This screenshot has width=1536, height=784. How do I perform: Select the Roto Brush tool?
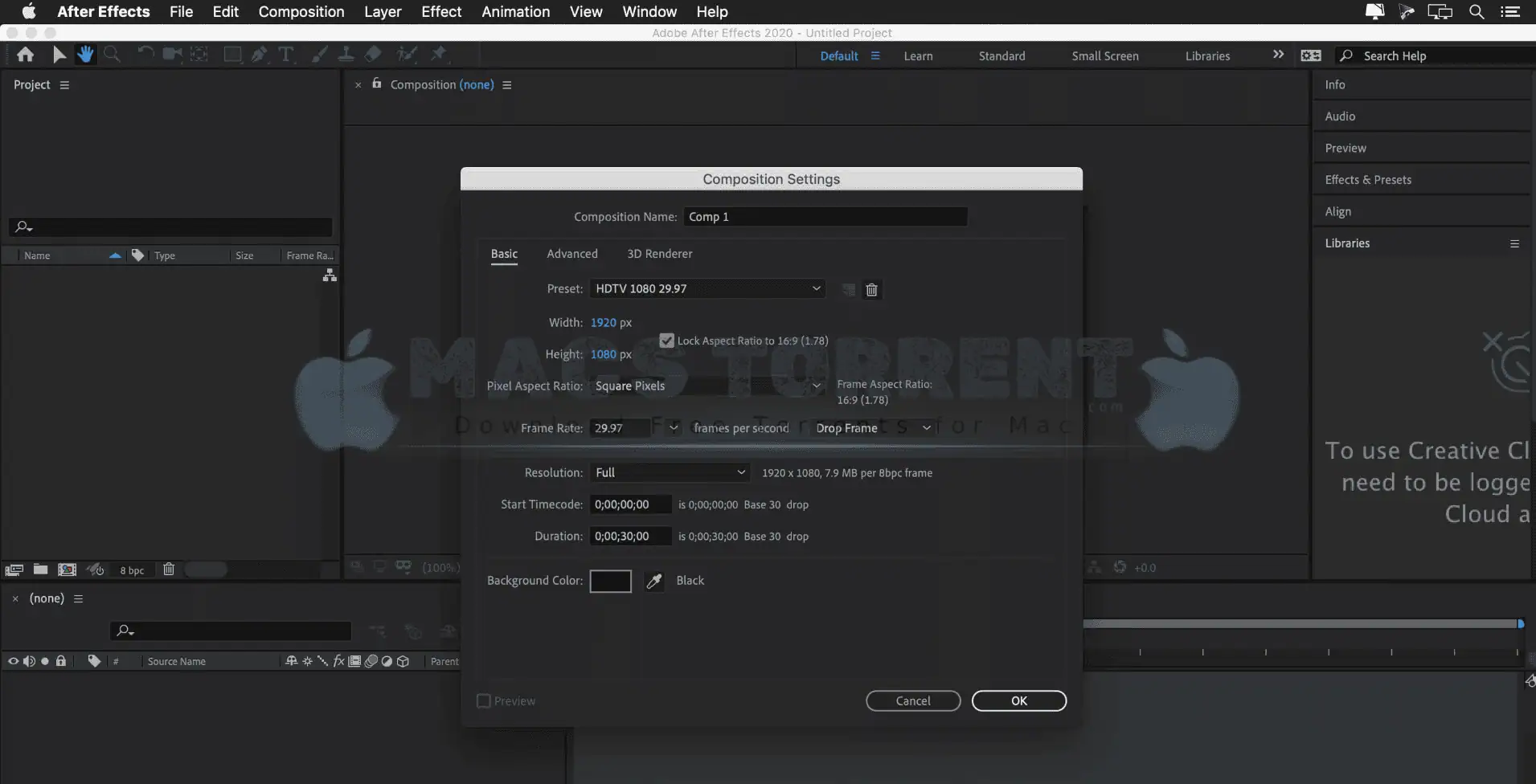click(407, 54)
